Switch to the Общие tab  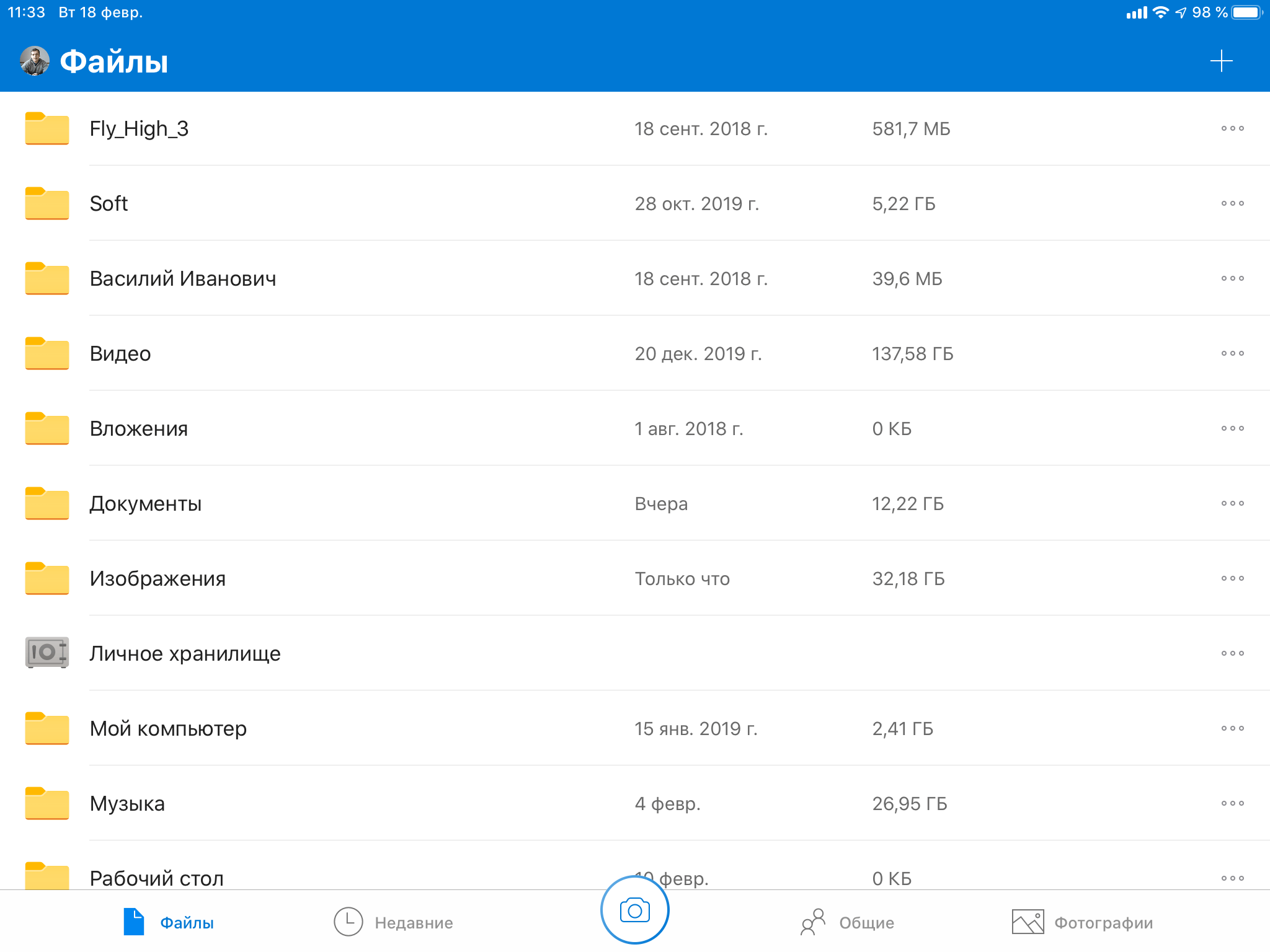pos(847,922)
